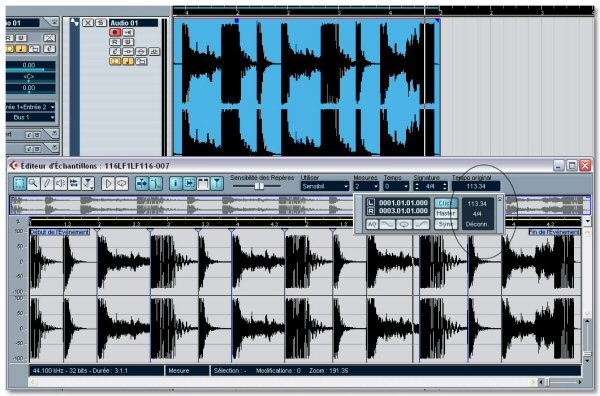The height and width of the screenshot is (396, 600).
Task: Increase Signature with left stepper arrows
Action: pyautogui.click(x=417, y=186)
